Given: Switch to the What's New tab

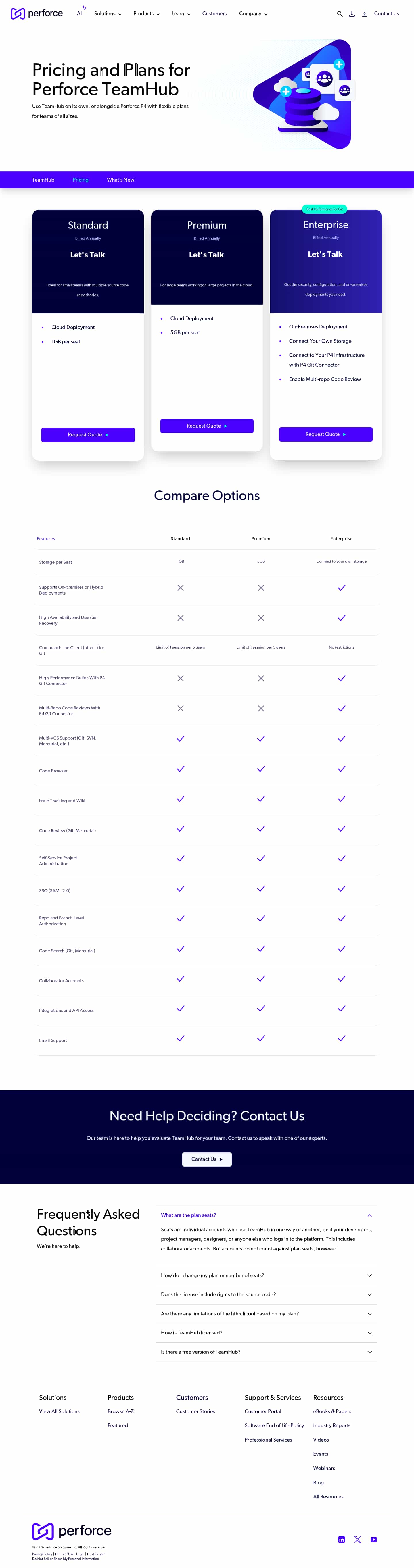Looking at the screenshot, I should tap(120, 180).
